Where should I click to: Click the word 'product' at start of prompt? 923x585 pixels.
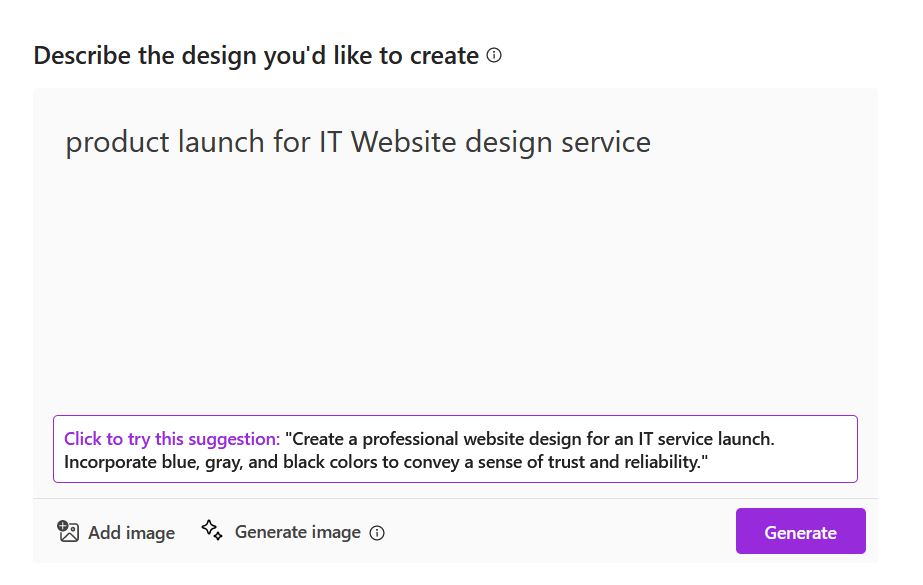[x=117, y=144]
